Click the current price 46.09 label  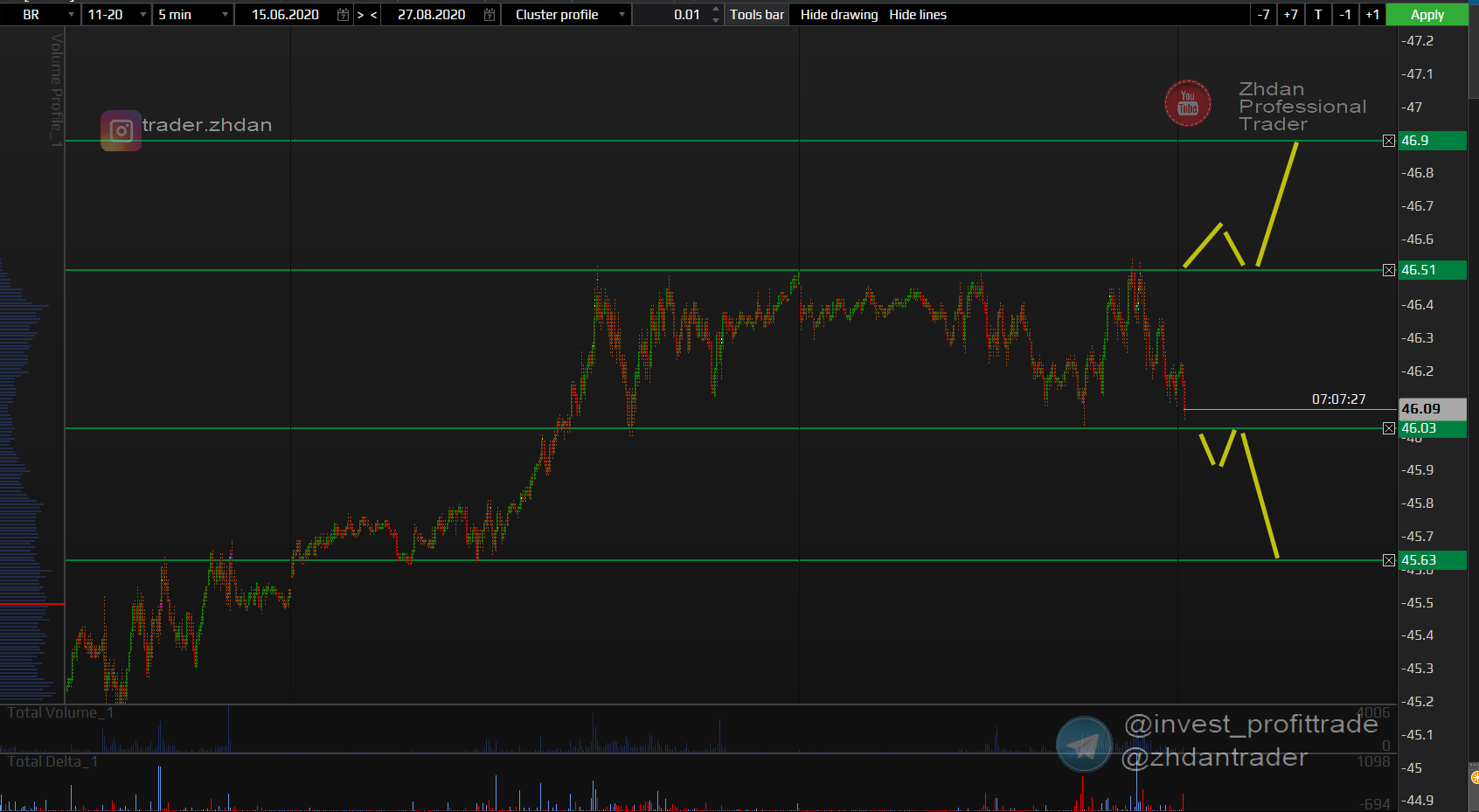(x=1432, y=408)
